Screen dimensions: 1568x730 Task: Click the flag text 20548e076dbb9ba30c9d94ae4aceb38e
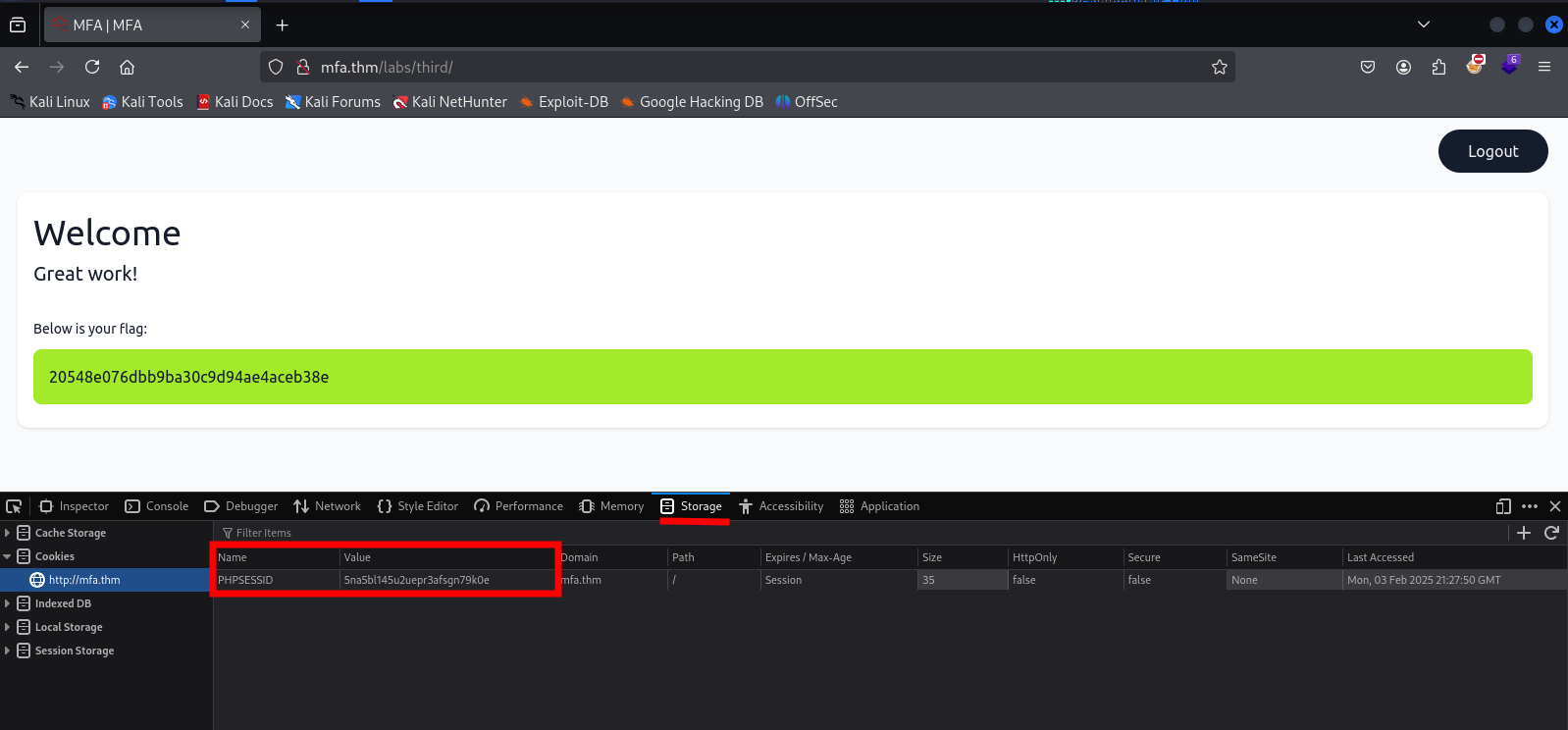pos(188,377)
